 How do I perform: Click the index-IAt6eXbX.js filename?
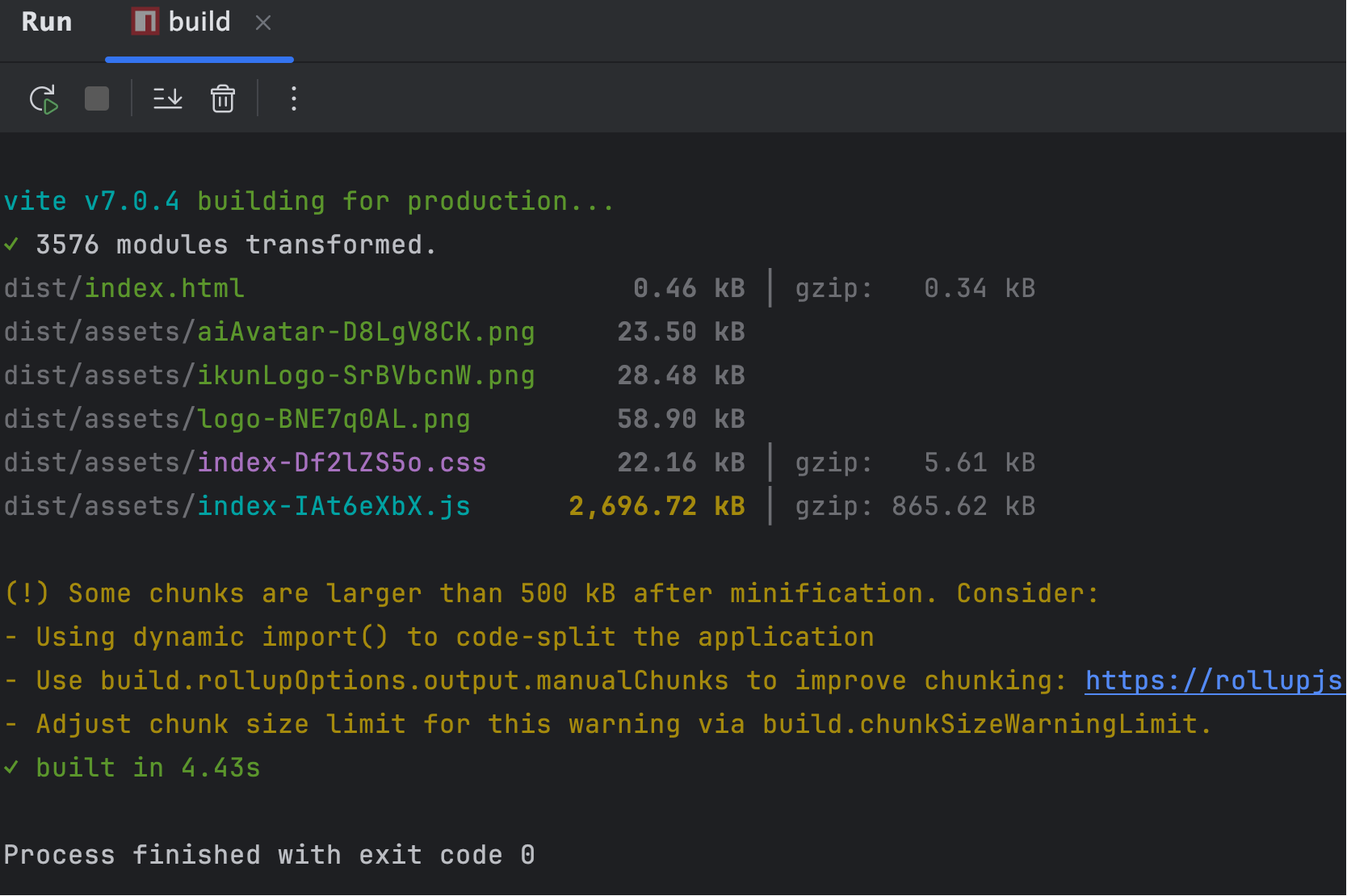coord(334,506)
